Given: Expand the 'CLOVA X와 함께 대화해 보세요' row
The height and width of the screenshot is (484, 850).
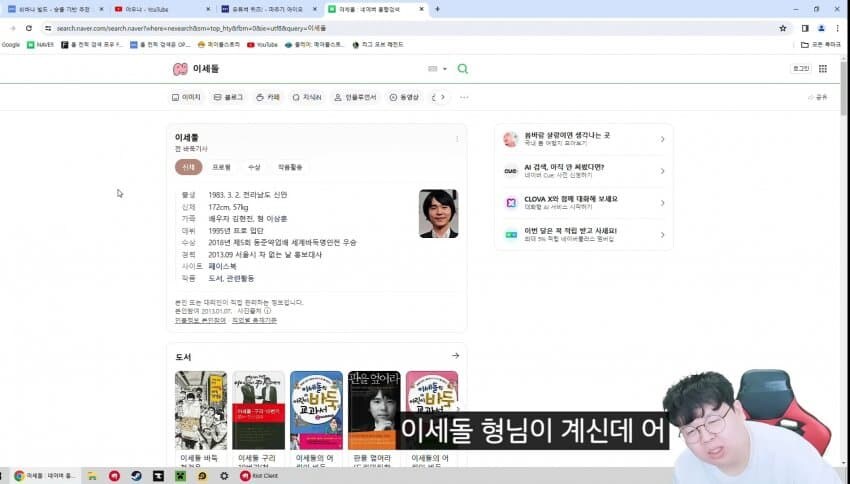Looking at the screenshot, I should [584, 203].
